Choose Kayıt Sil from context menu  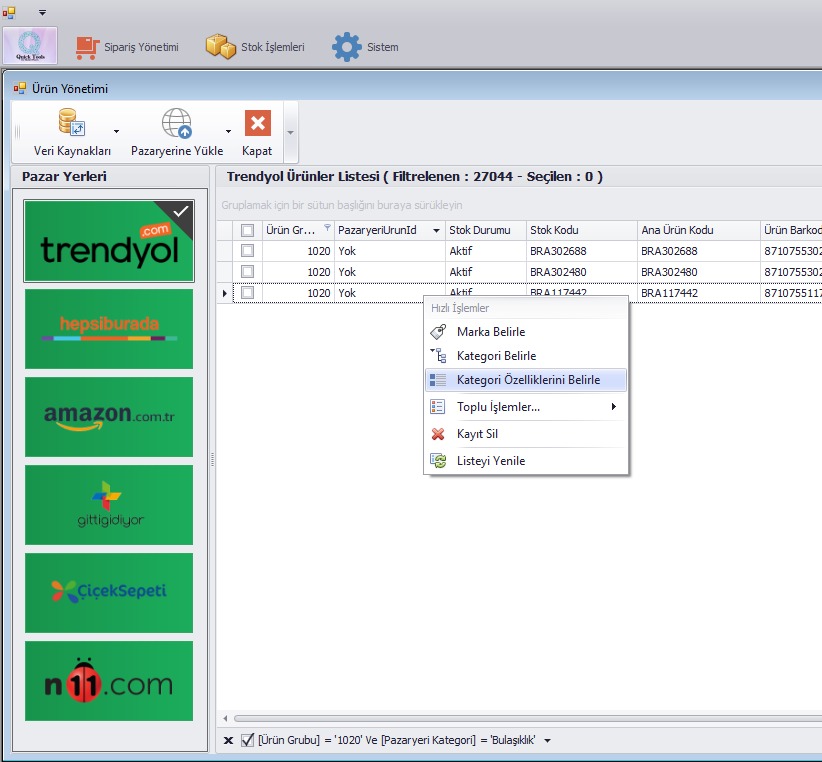click(526, 434)
